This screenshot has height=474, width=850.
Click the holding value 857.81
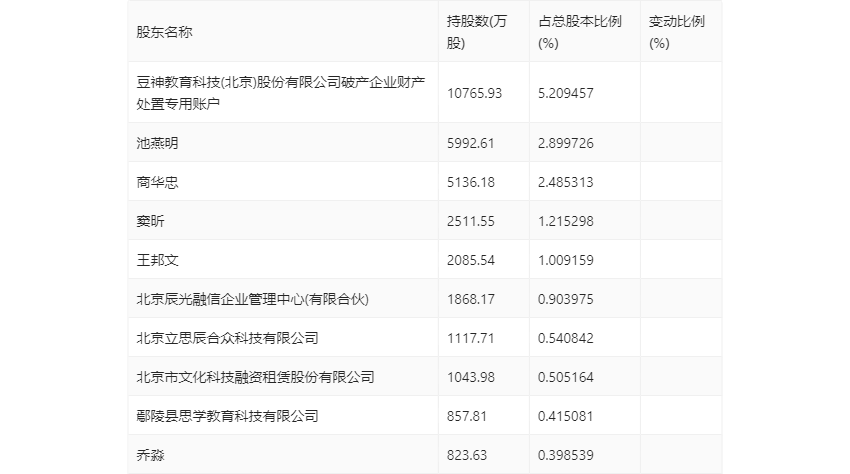coord(467,417)
